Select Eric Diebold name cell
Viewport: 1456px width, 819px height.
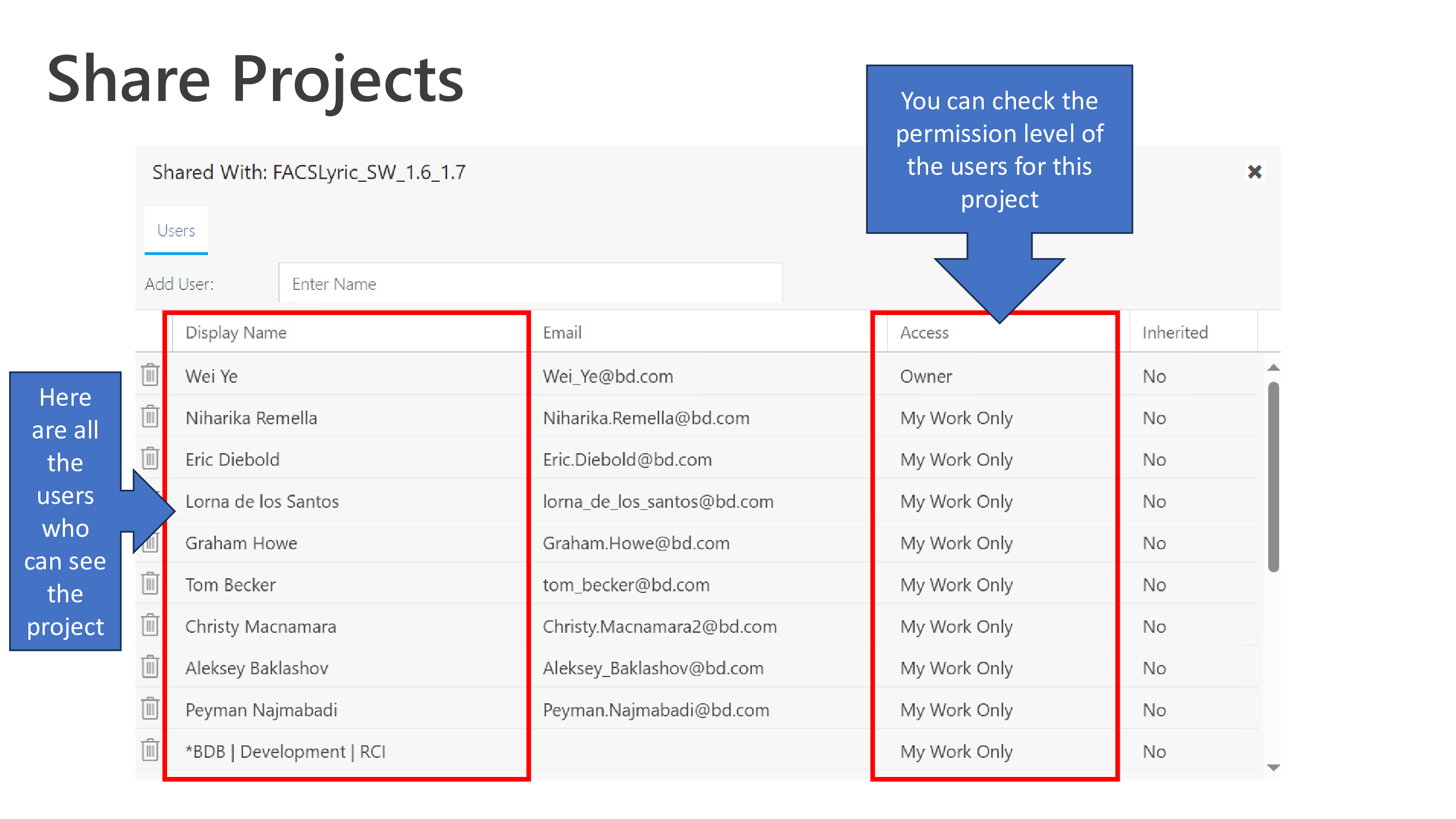[233, 460]
